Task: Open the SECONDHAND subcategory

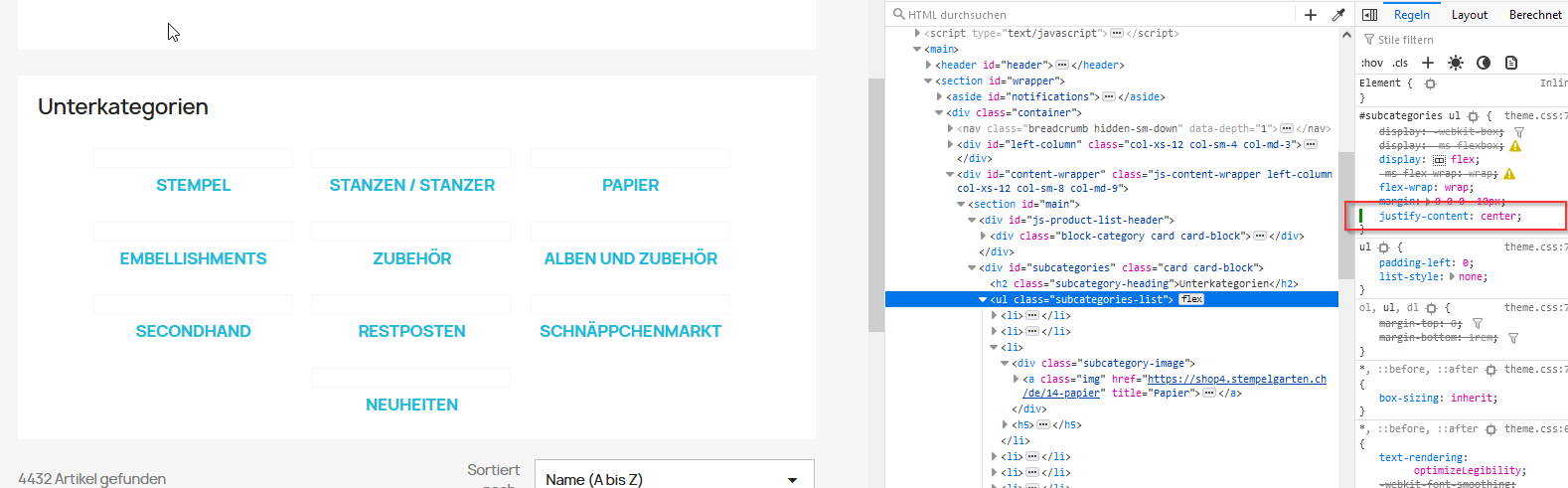Action: click(x=193, y=331)
